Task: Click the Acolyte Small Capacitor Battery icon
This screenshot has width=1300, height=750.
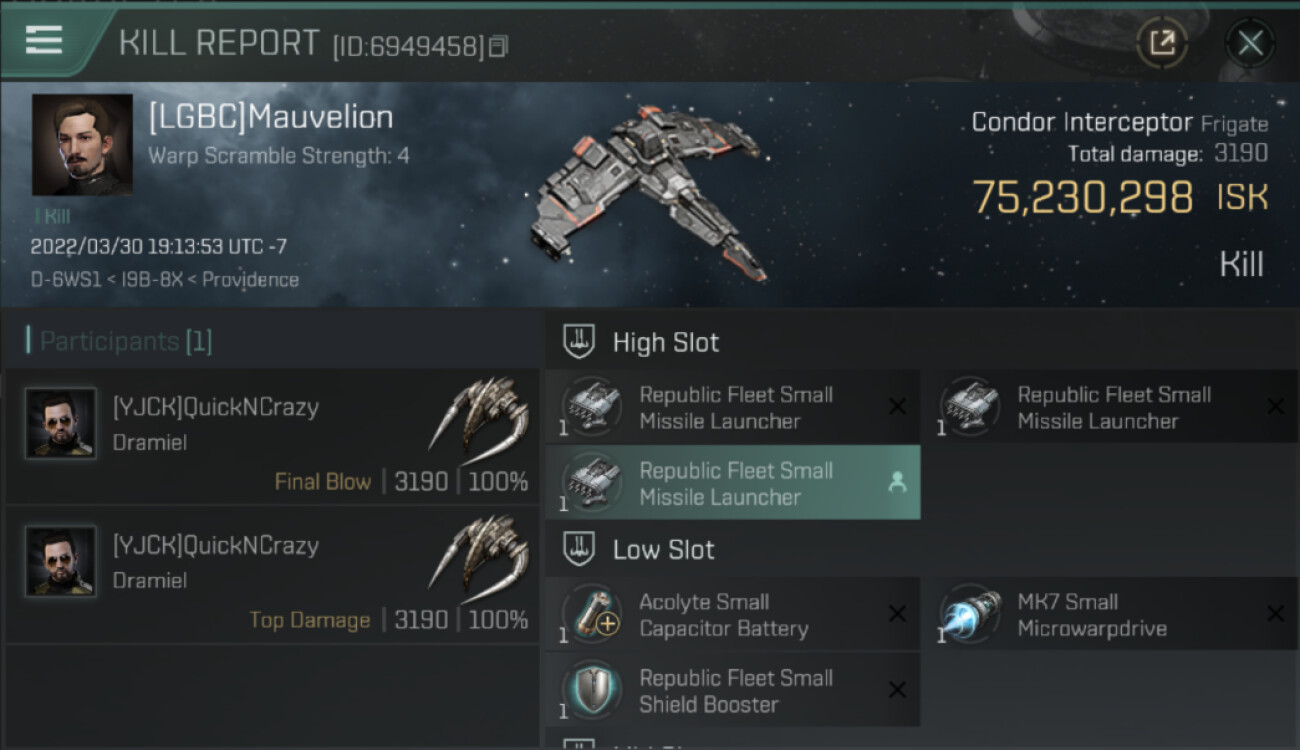Action: [x=592, y=615]
